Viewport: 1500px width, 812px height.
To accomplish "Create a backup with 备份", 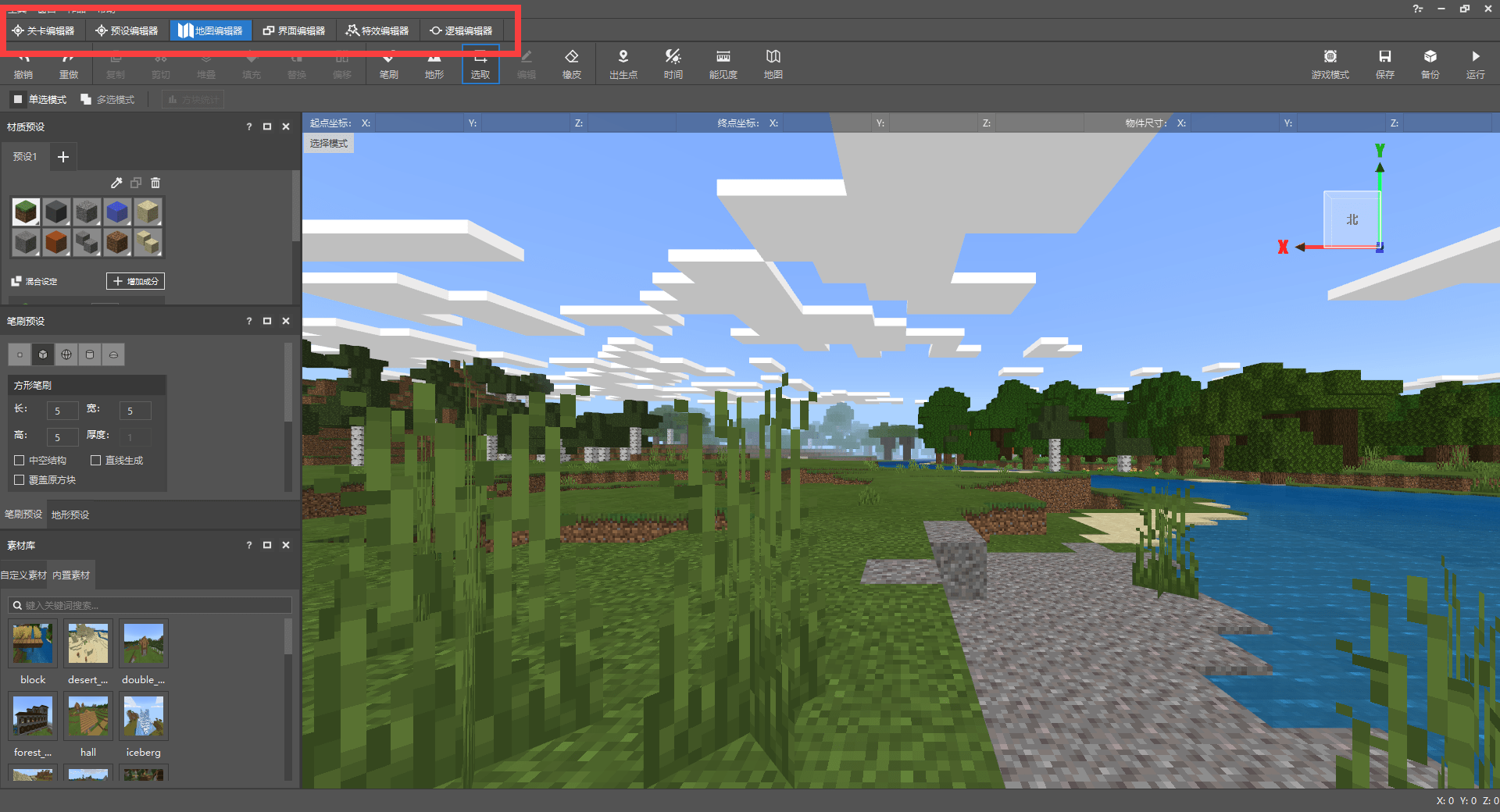I will [1430, 64].
